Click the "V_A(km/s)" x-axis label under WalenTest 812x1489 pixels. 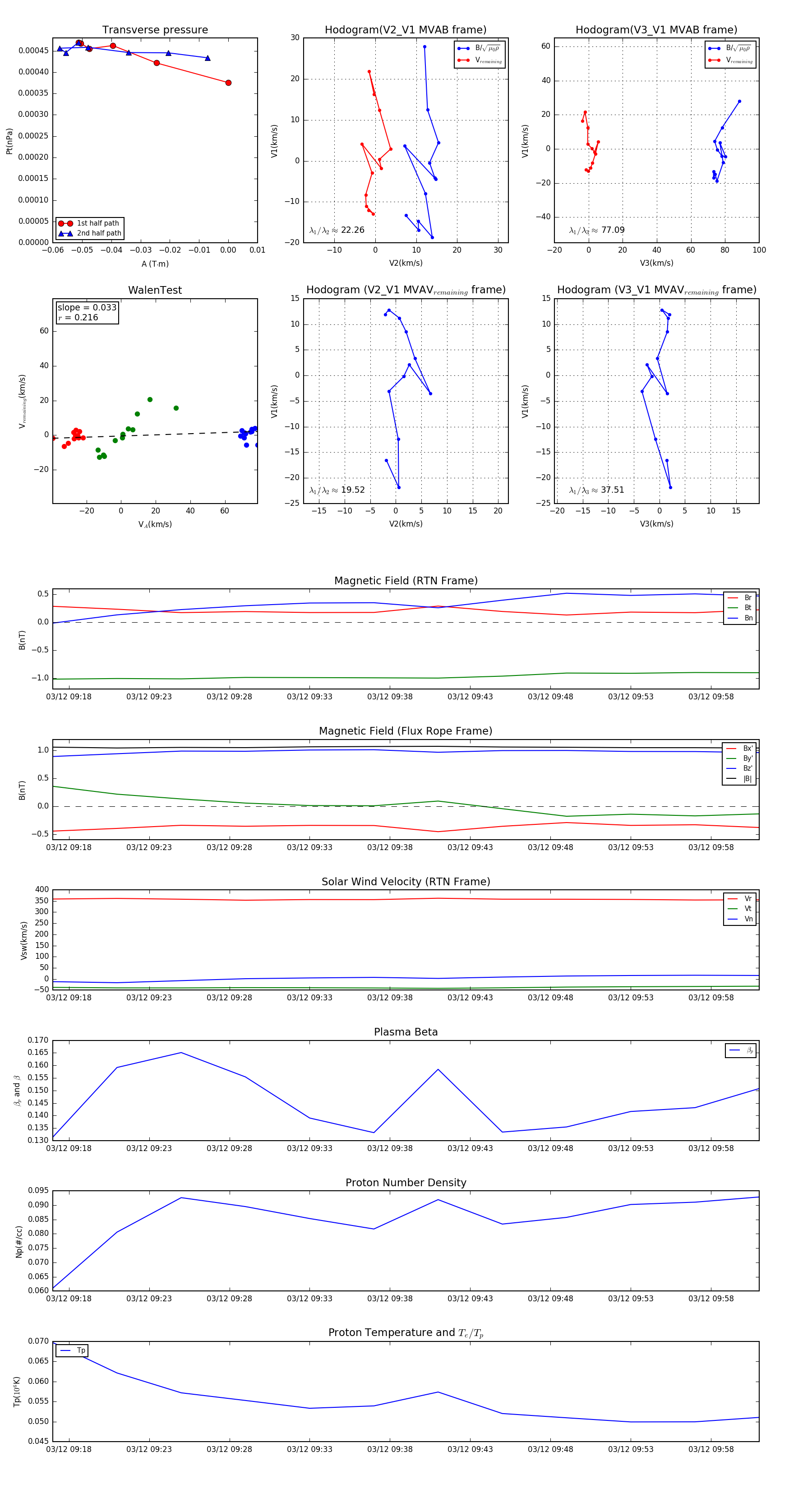[x=155, y=524]
